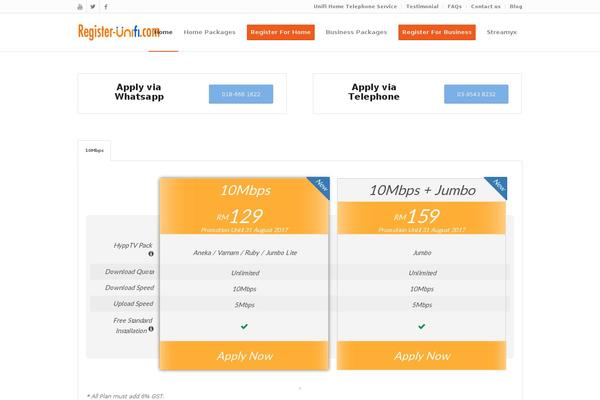This screenshot has height=400, width=600.
Task: Click the New ribbon on 10Mbps + Jumbo plan
Action: [498, 186]
